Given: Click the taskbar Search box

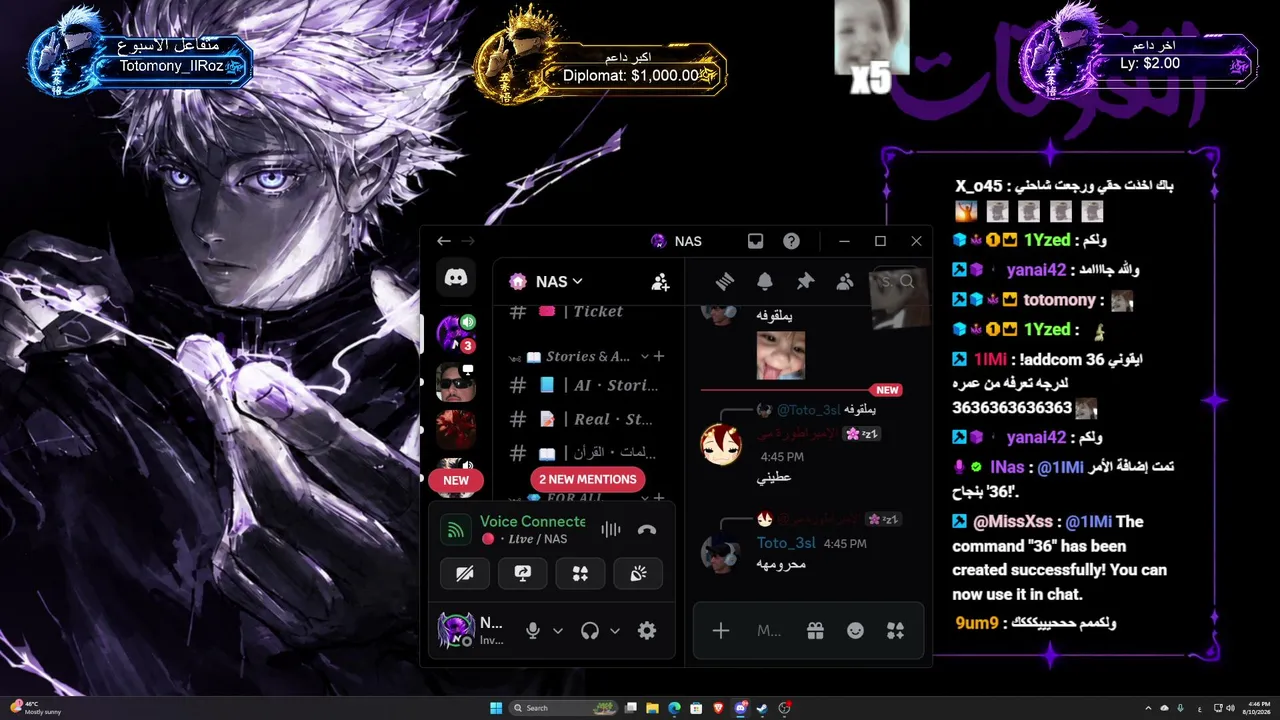Looking at the screenshot, I should pos(564,708).
